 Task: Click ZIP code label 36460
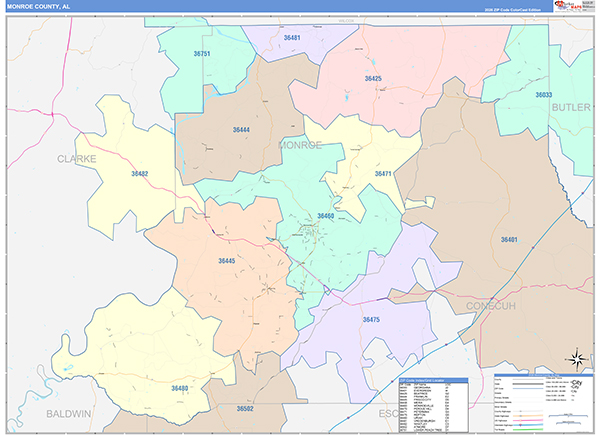[x=326, y=216]
